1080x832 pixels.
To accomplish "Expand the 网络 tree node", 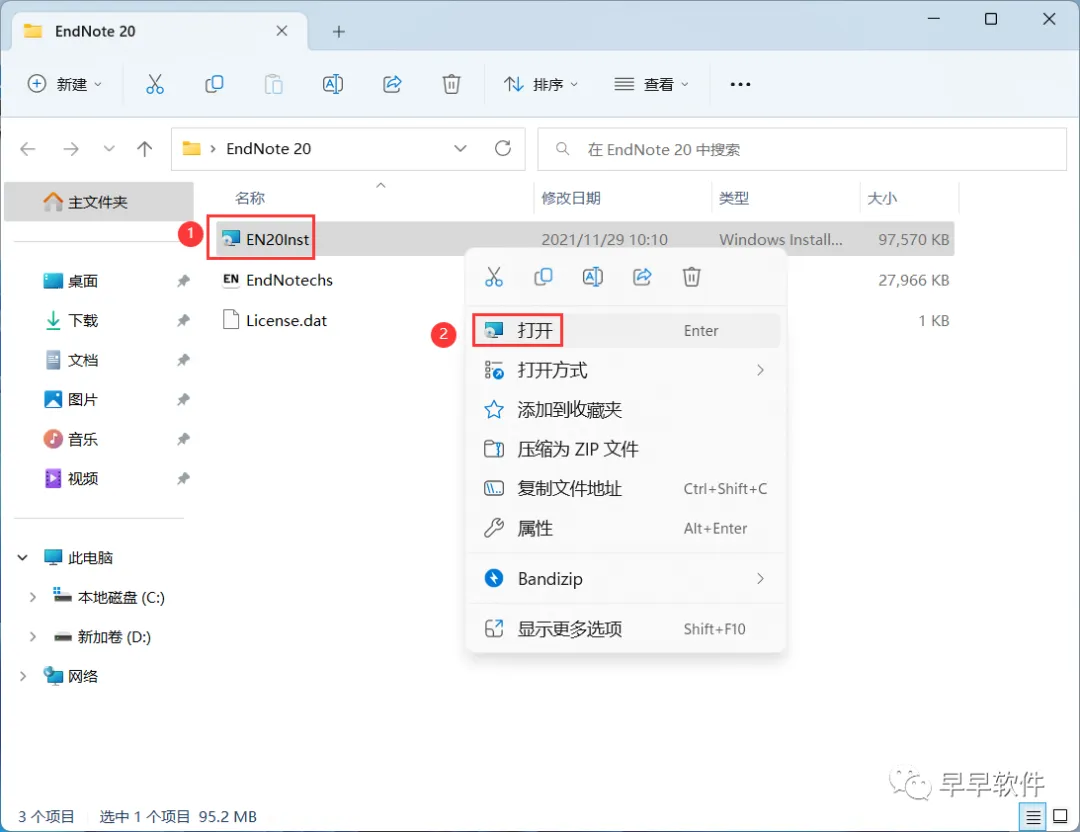I will pyautogui.click(x=23, y=676).
